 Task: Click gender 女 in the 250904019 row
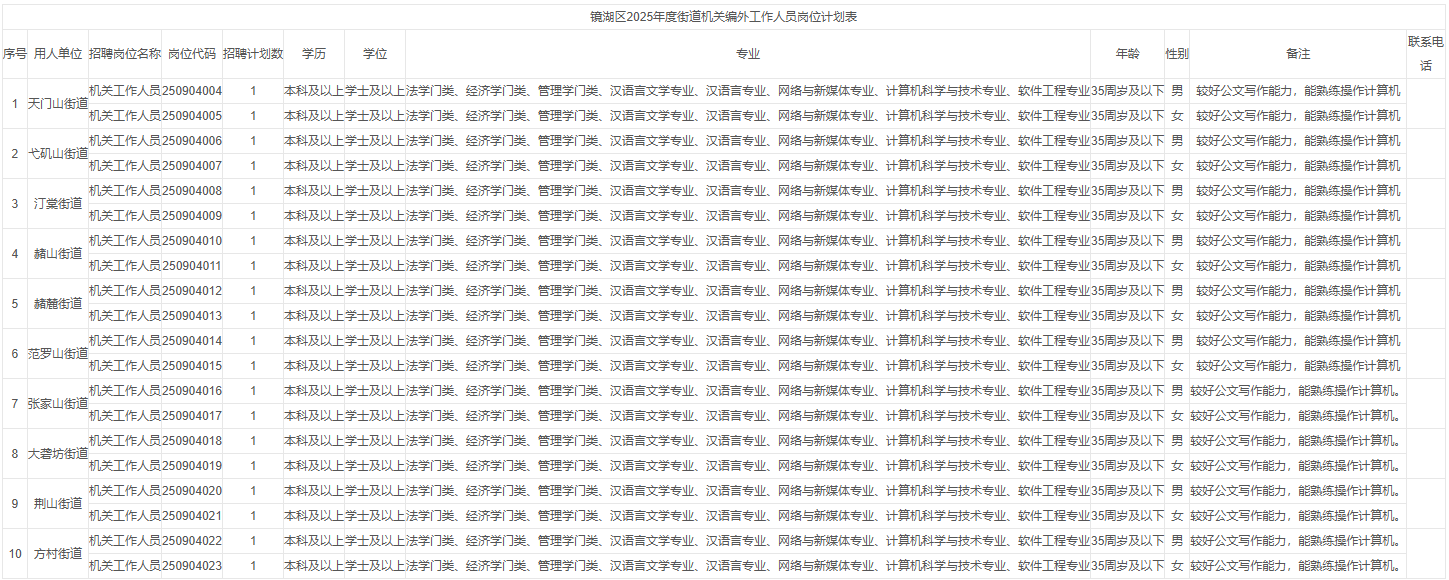click(x=1177, y=465)
